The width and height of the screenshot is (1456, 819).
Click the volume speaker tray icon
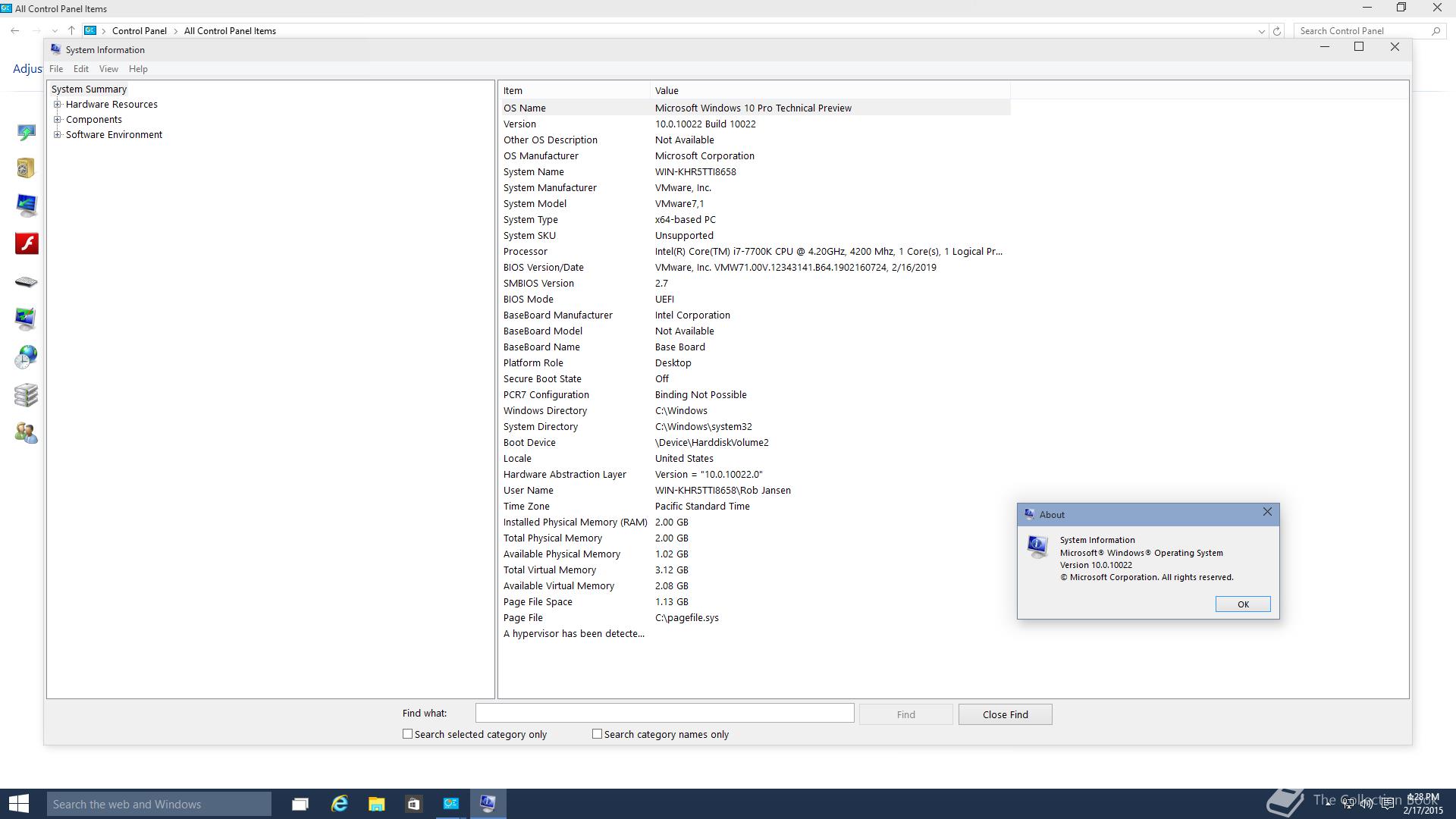1367,804
